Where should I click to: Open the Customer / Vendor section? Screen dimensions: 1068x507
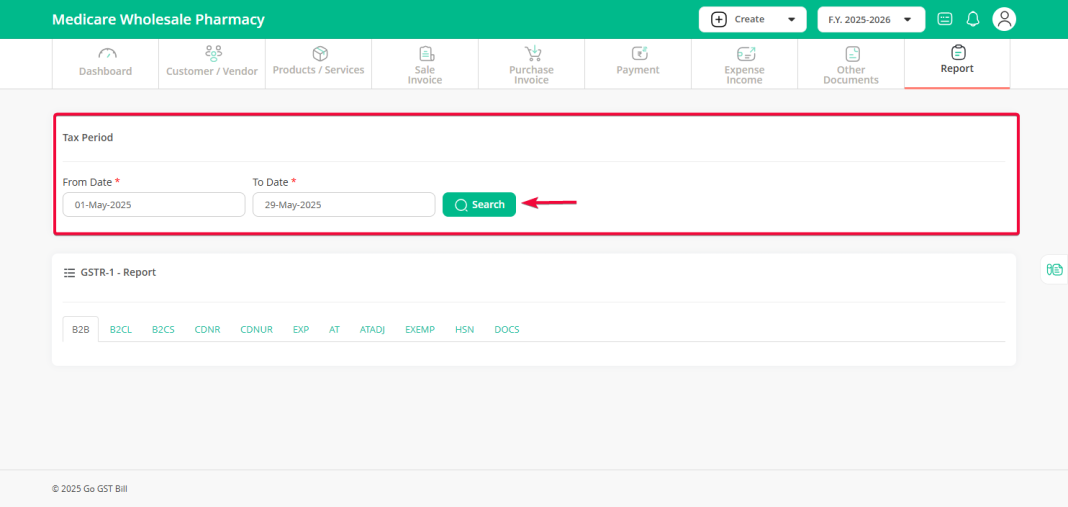(x=212, y=64)
